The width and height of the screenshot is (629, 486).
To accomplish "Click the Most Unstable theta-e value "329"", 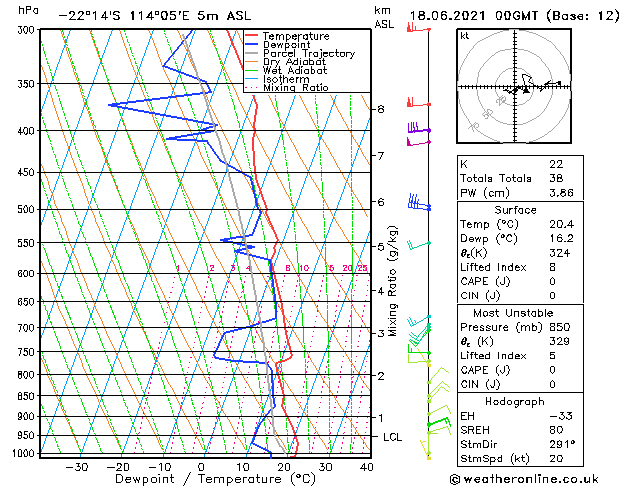I will [x=560, y=341].
